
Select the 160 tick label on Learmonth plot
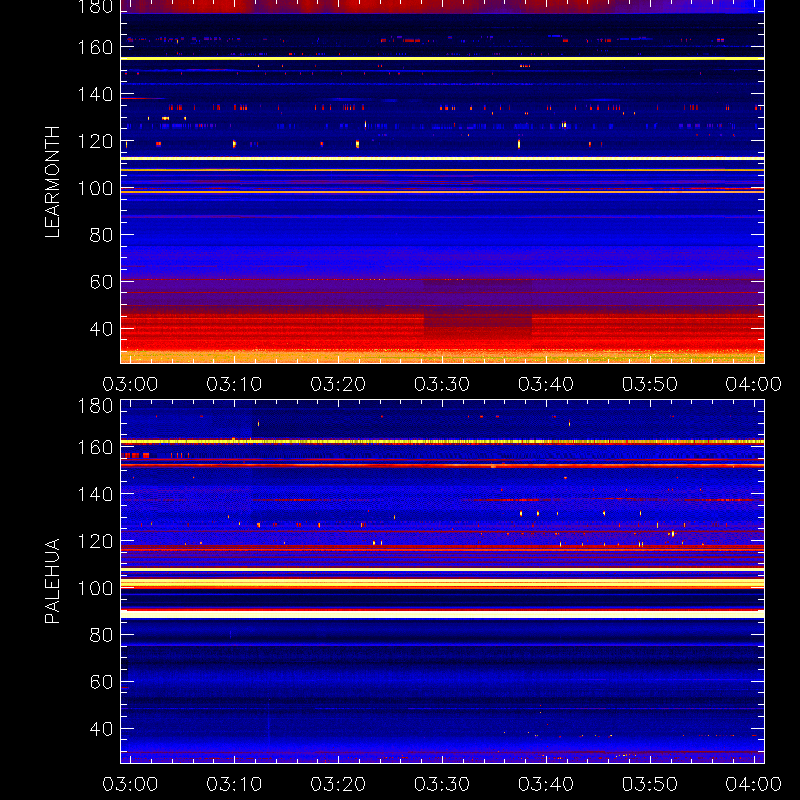[95, 47]
